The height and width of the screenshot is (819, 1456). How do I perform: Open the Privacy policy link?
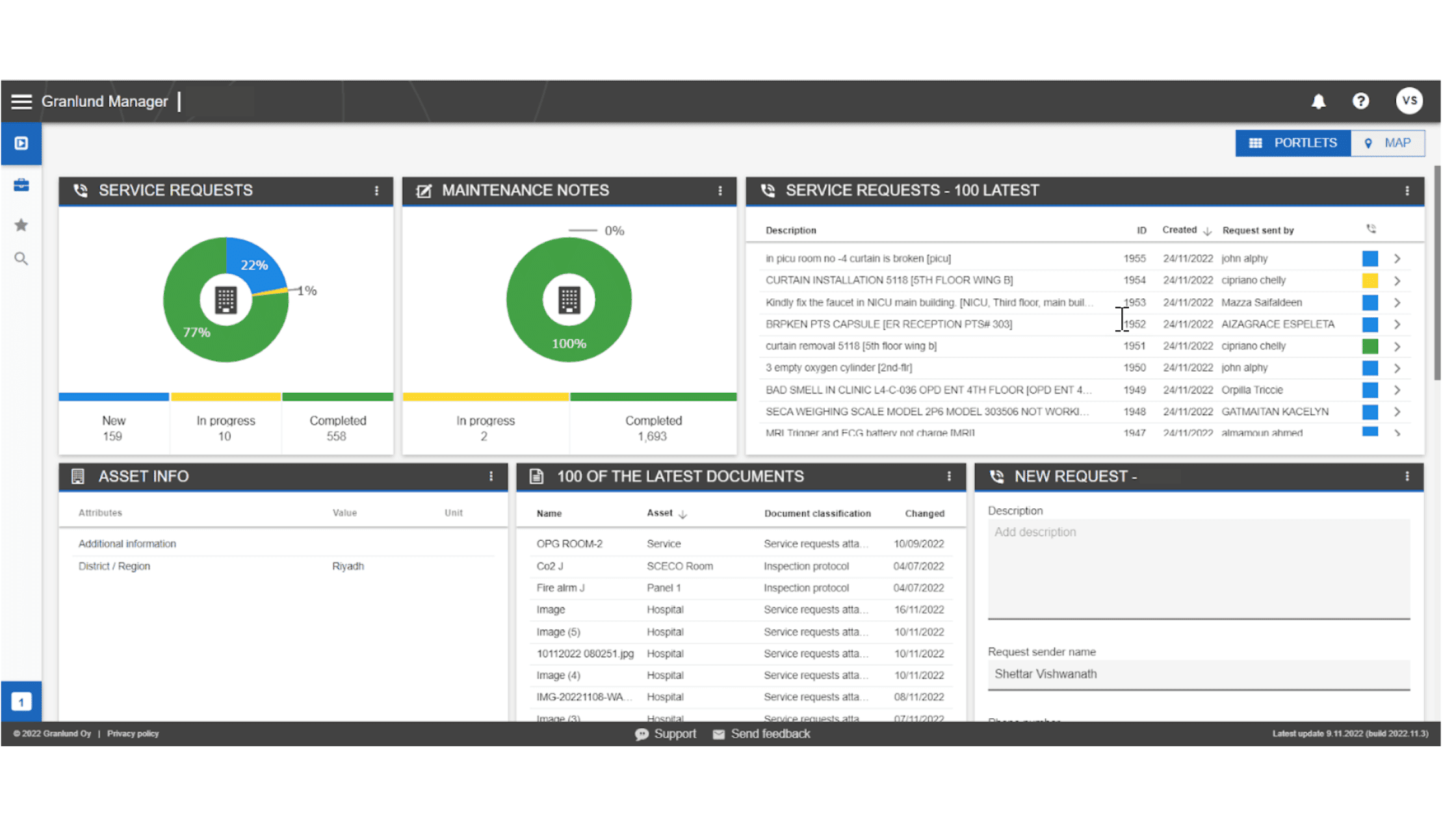[x=133, y=733]
